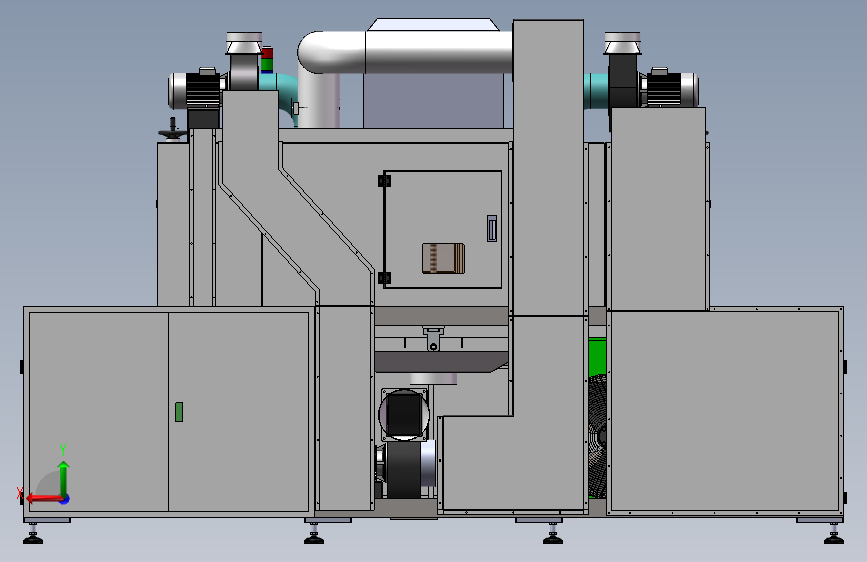
Task: Select the brown label plate on the access door
Action: [x=443, y=258]
